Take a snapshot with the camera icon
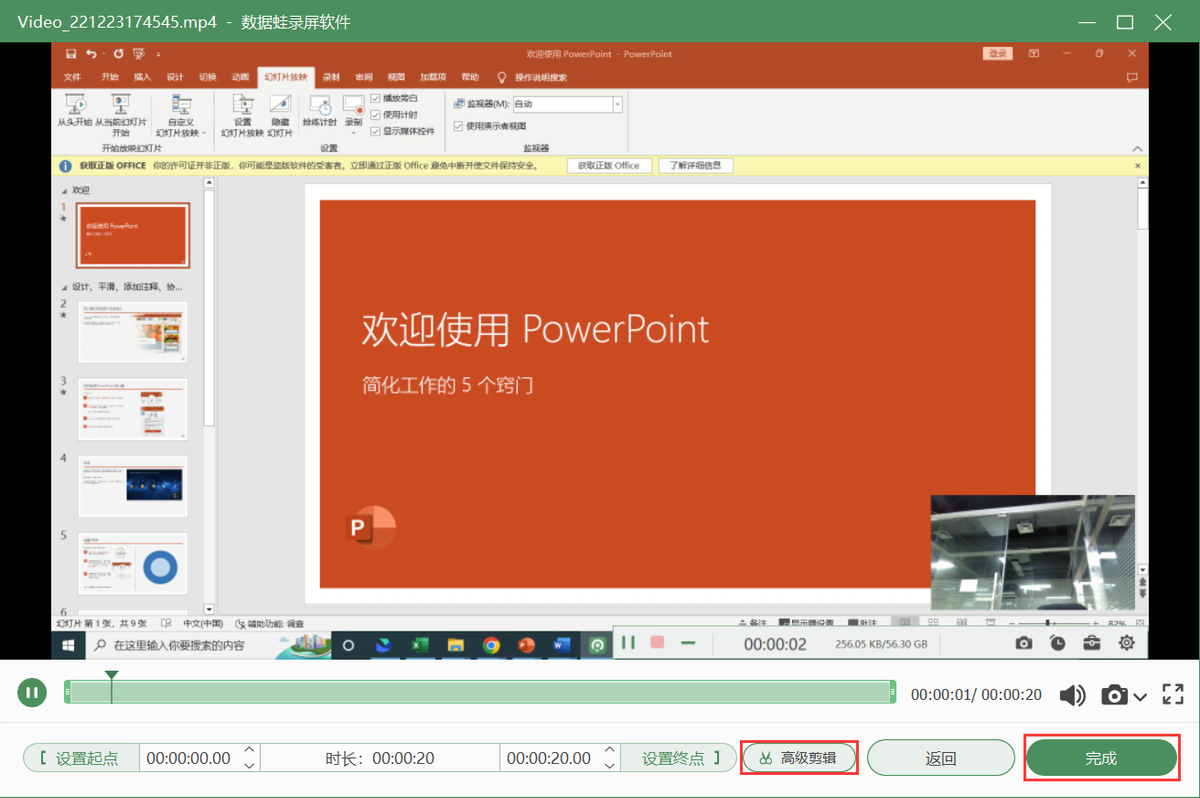Viewport: 1200px width, 798px height. pos(1114,695)
